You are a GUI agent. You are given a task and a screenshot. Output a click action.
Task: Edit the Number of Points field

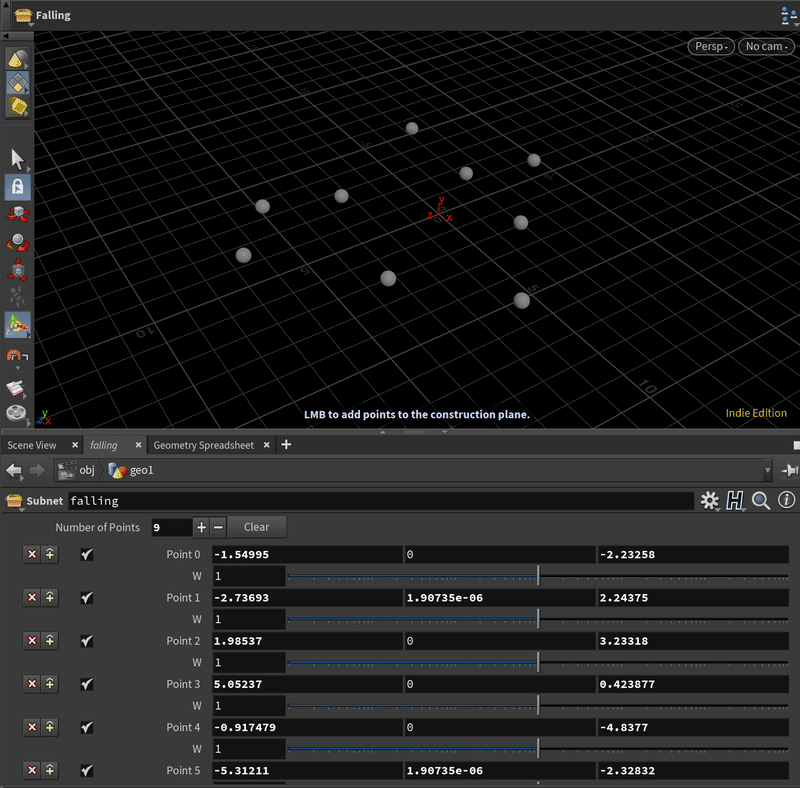pos(171,527)
